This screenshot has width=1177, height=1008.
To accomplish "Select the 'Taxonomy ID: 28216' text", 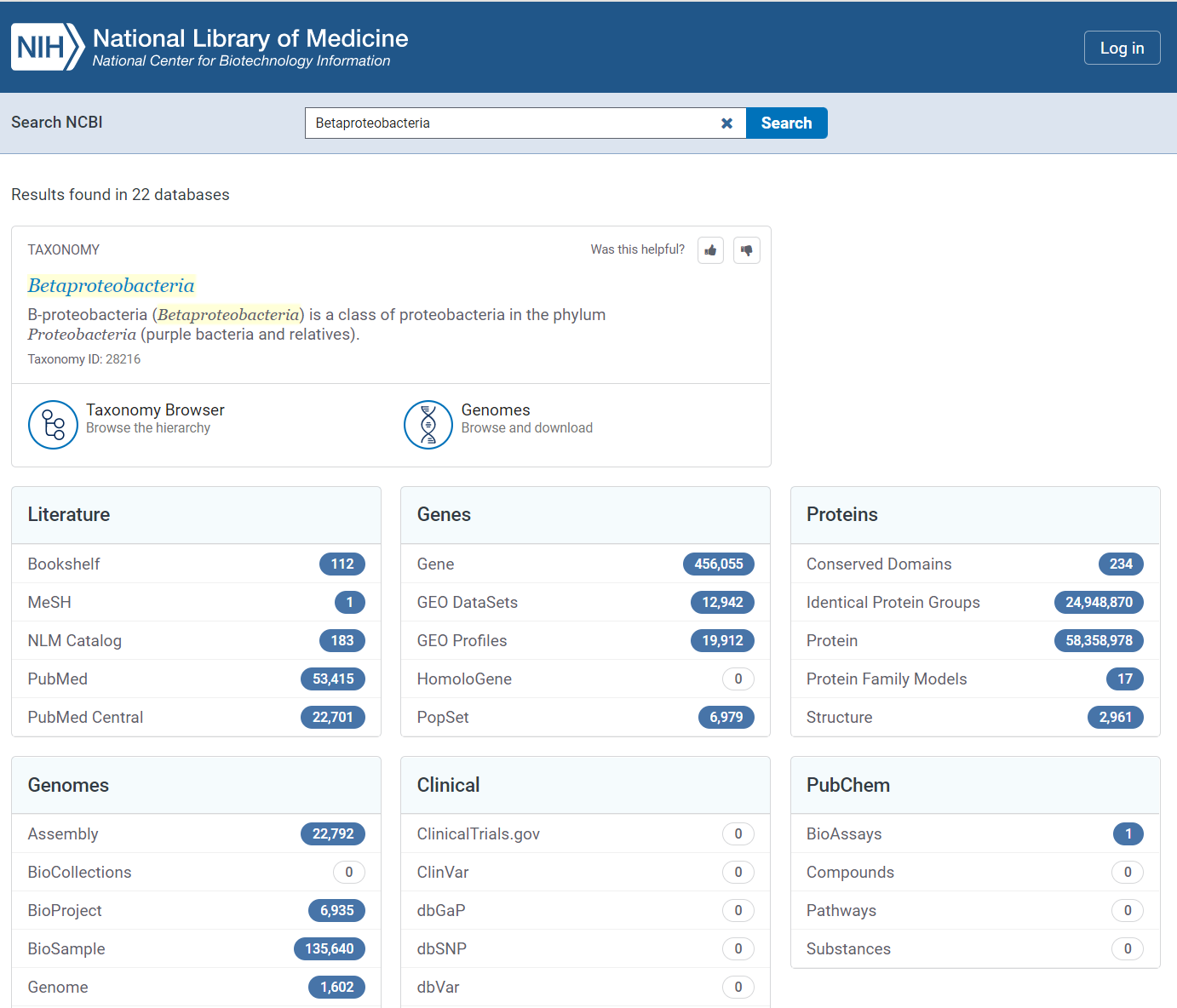I will [x=84, y=359].
